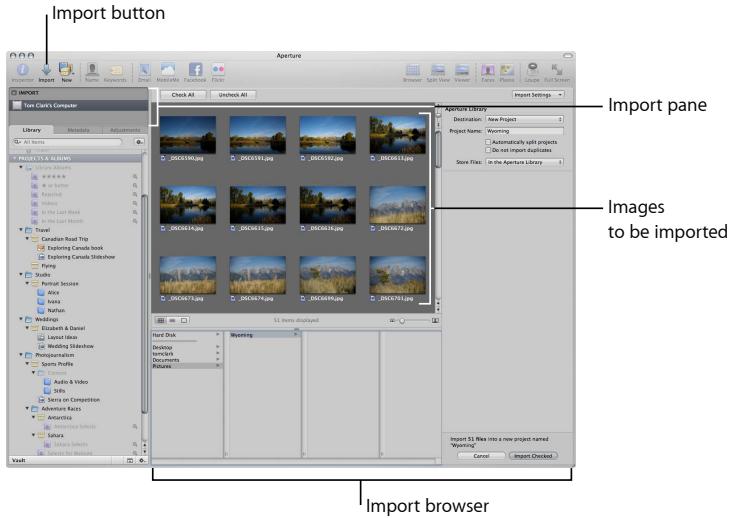Viewport: 732px width, 518px height.
Task: Enable Do not import duplicates checkbox
Action: [488, 150]
